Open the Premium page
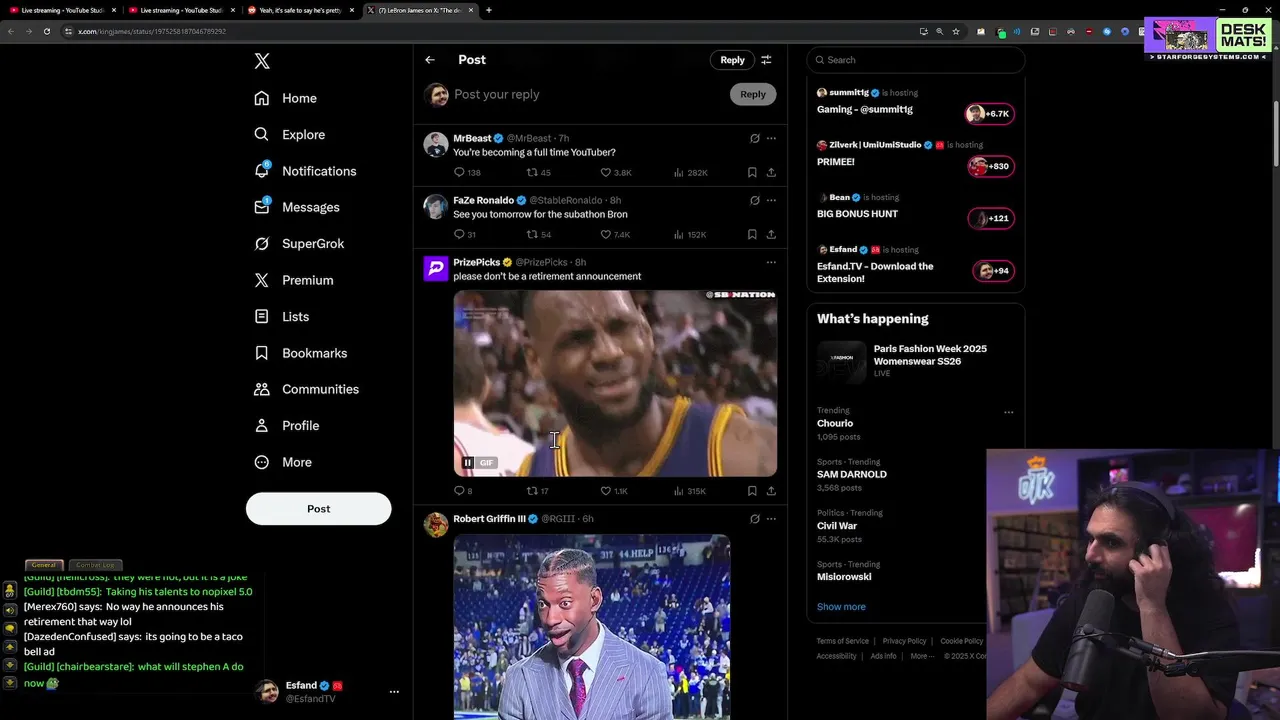Screen dimensions: 1280x720 pyautogui.click(x=293, y=280)
